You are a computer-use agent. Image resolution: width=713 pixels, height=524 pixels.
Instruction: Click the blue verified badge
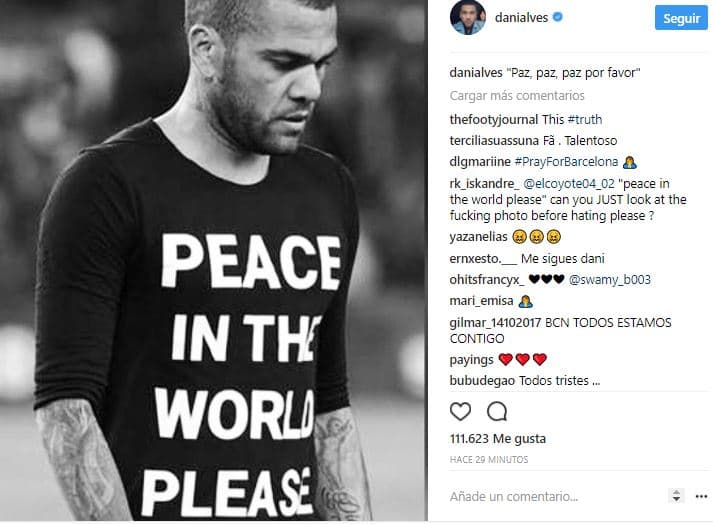point(557,17)
